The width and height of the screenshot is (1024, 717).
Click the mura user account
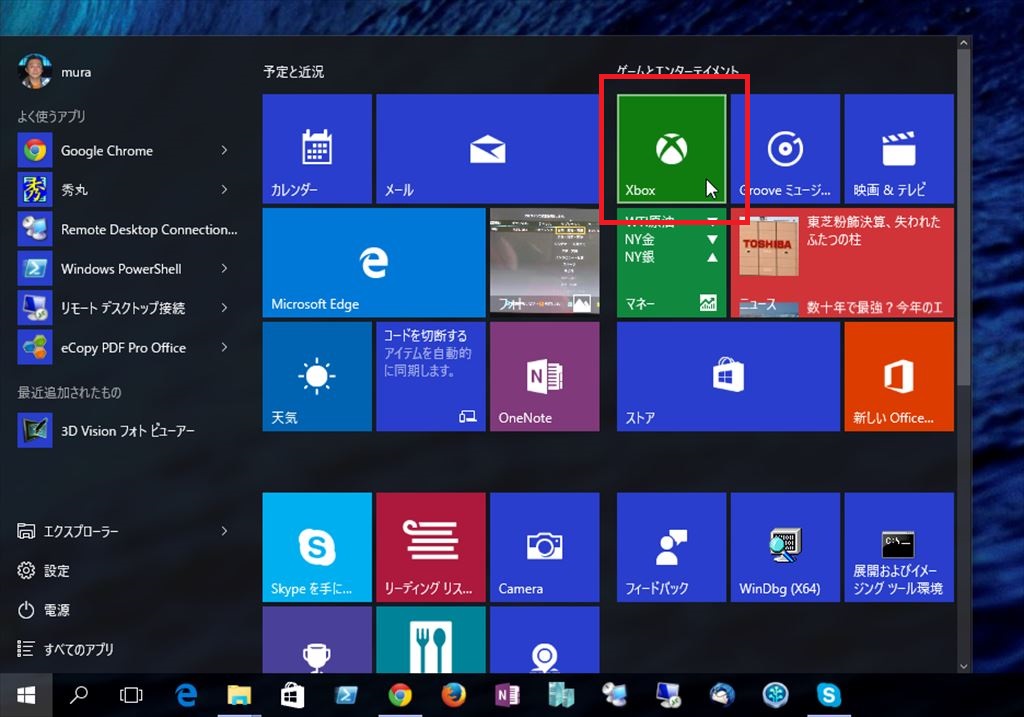pyautogui.click(x=55, y=71)
